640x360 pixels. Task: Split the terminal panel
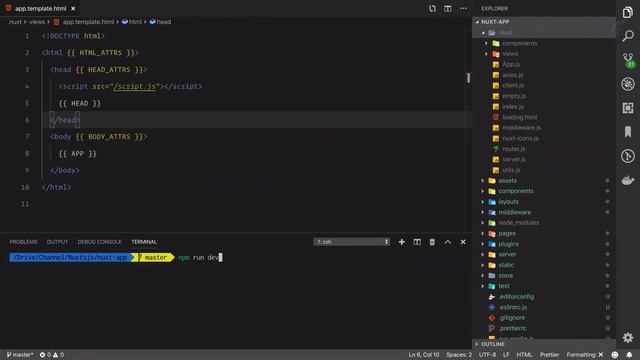[x=417, y=242]
